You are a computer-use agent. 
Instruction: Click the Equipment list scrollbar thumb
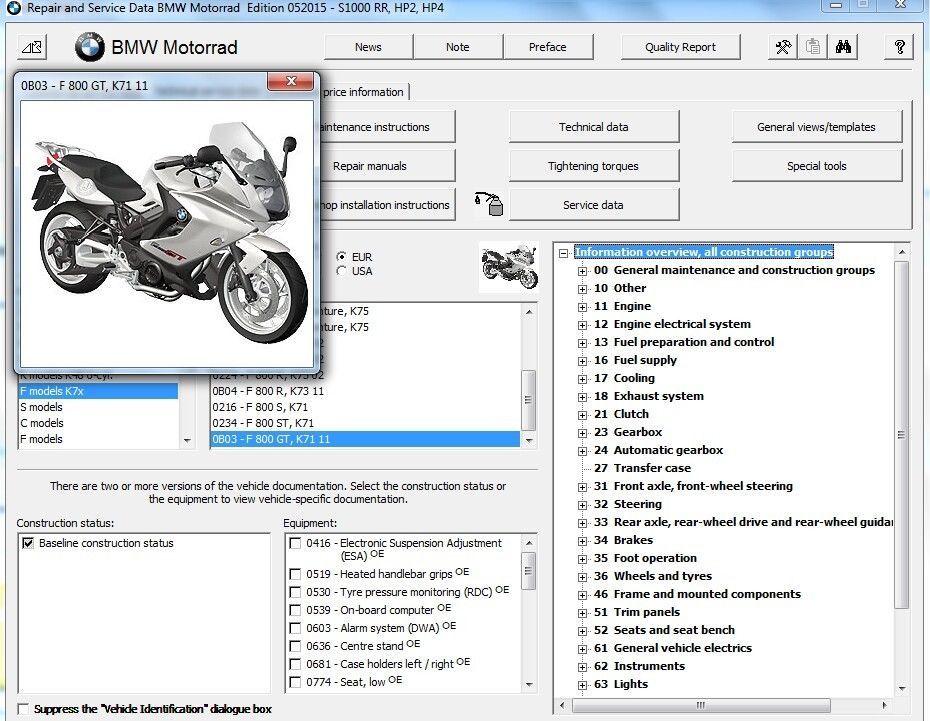[528, 570]
